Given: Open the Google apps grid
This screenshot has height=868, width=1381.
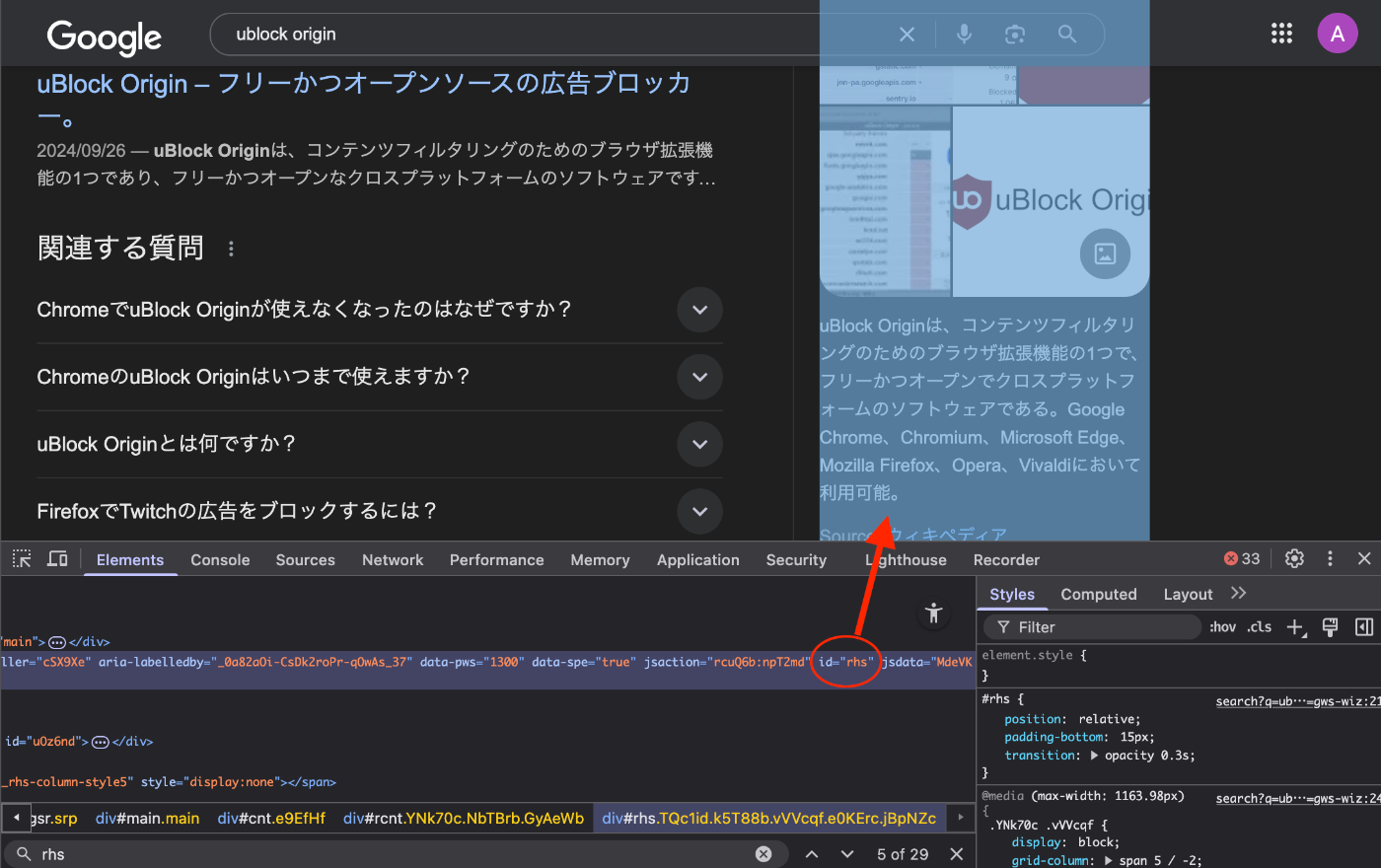Looking at the screenshot, I should (x=1281, y=34).
